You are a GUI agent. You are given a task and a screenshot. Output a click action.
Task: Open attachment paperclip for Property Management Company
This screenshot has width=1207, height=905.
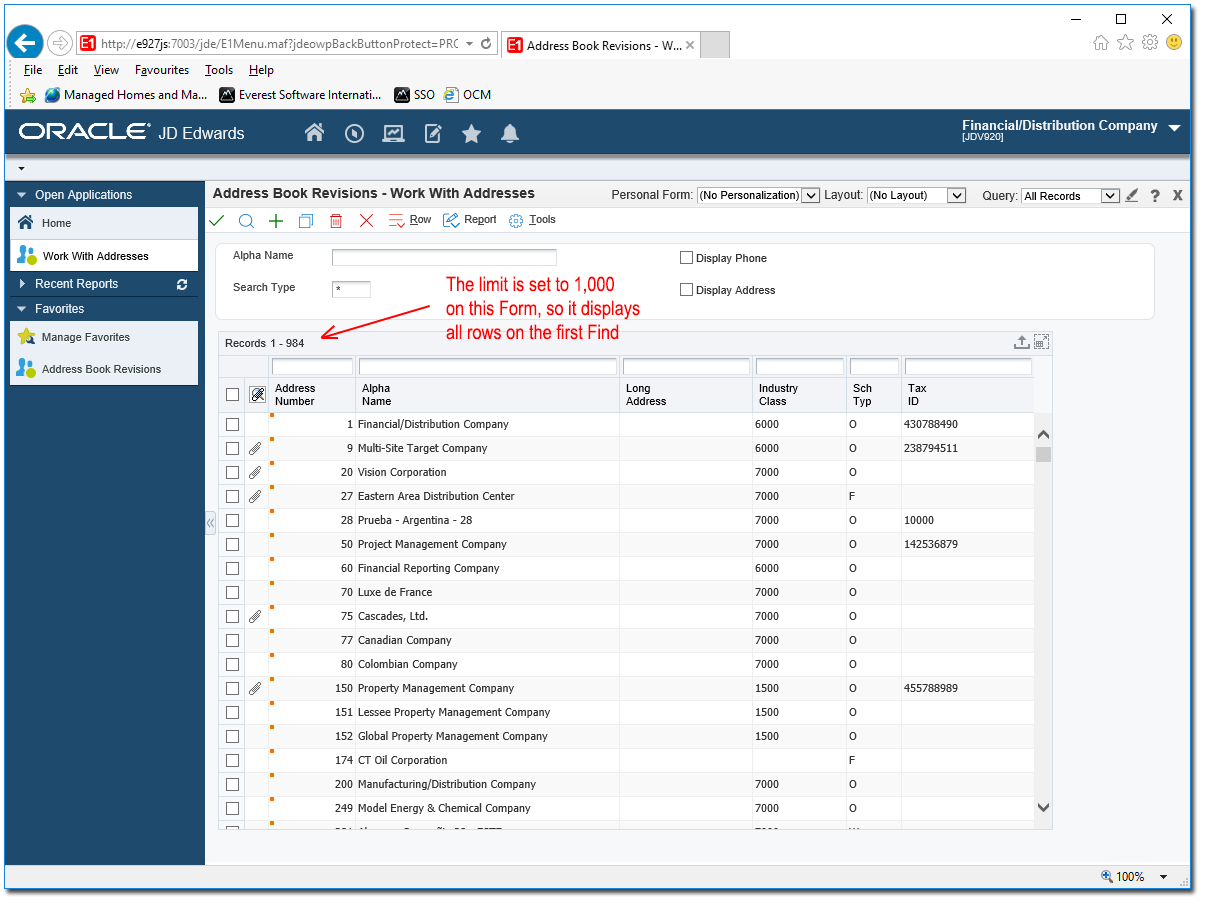(255, 689)
